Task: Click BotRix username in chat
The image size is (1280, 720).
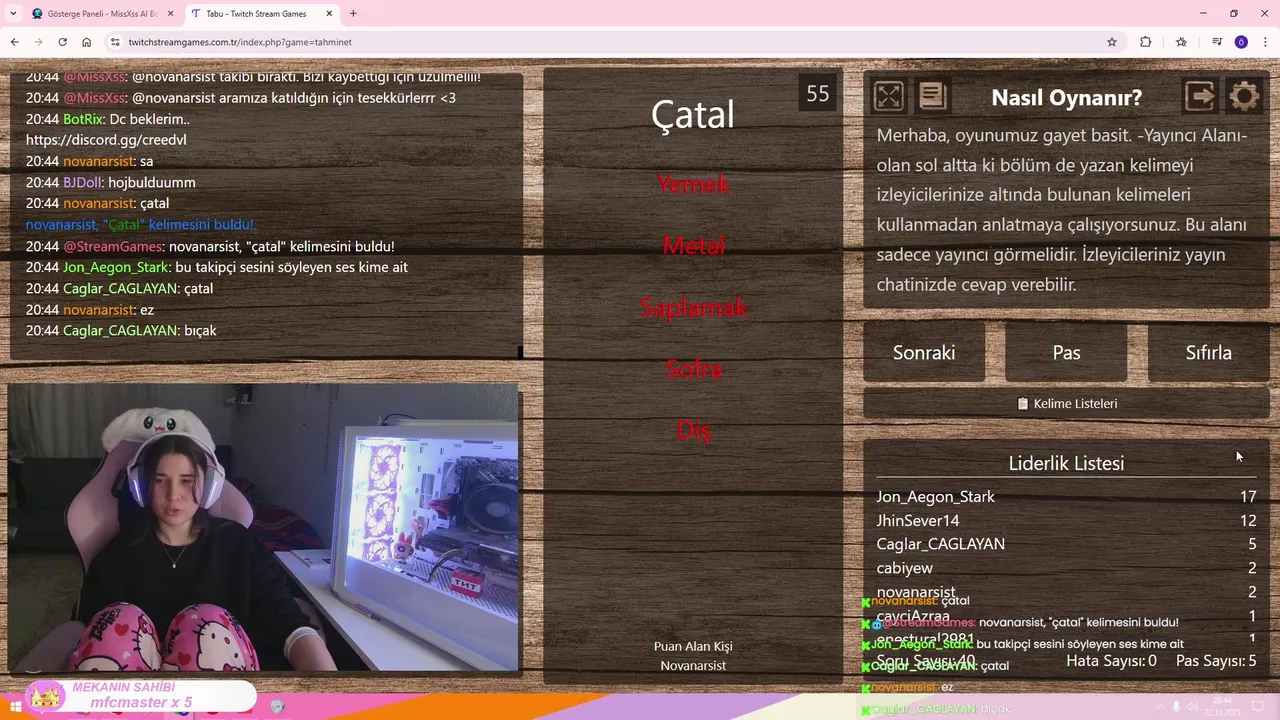Action: (83, 118)
